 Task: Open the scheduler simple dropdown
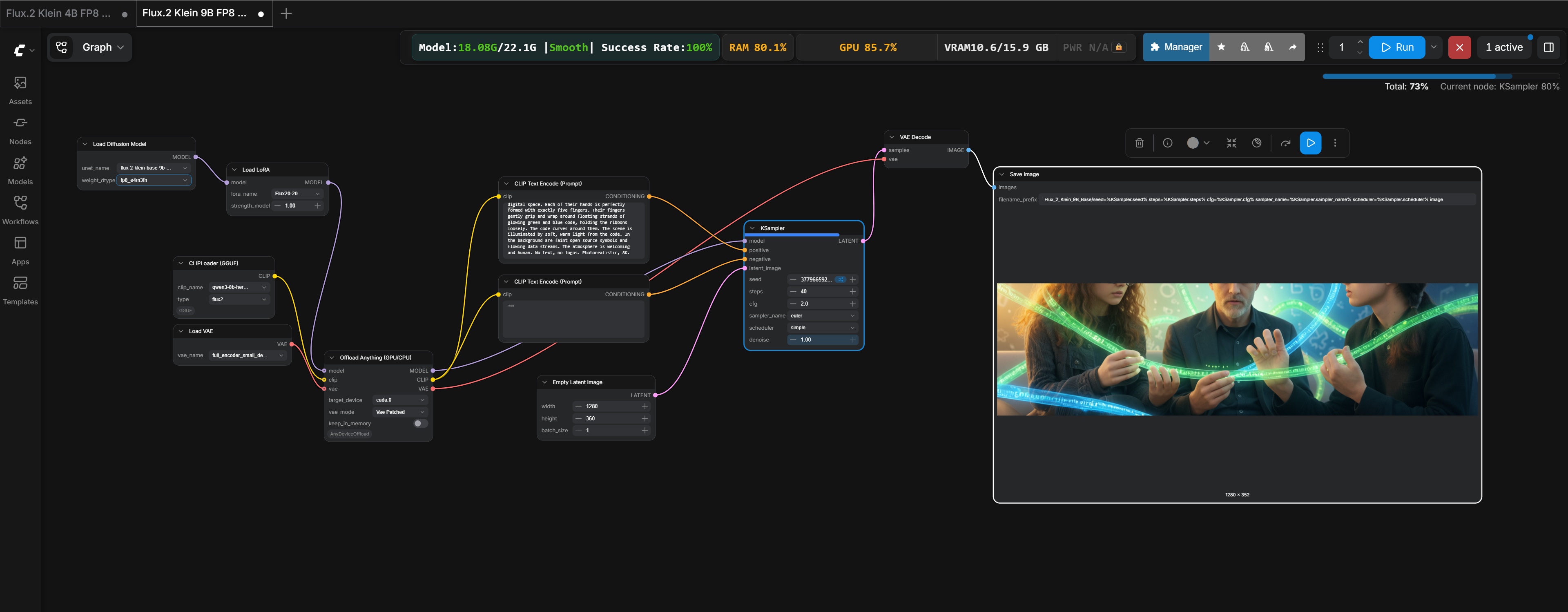(822, 328)
